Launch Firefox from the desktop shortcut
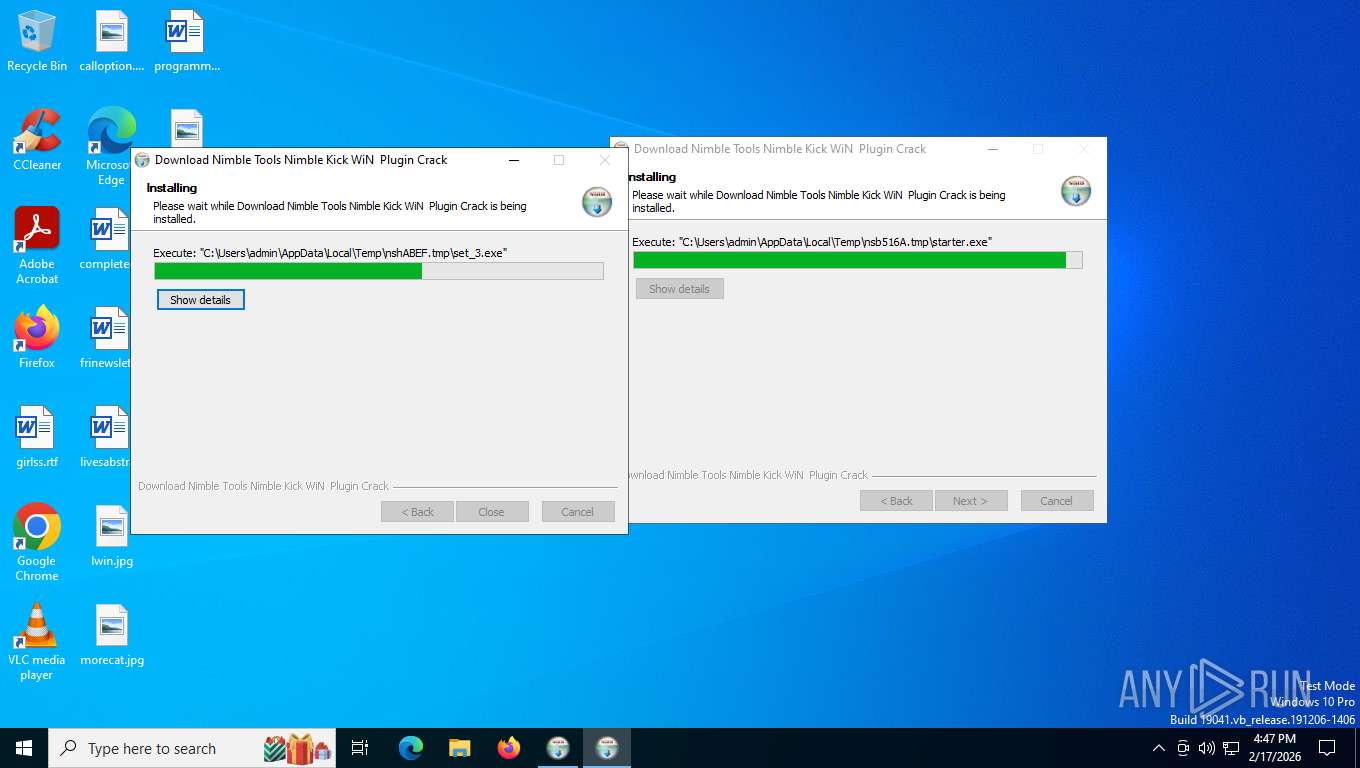This screenshot has width=1360, height=768. (37, 338)
